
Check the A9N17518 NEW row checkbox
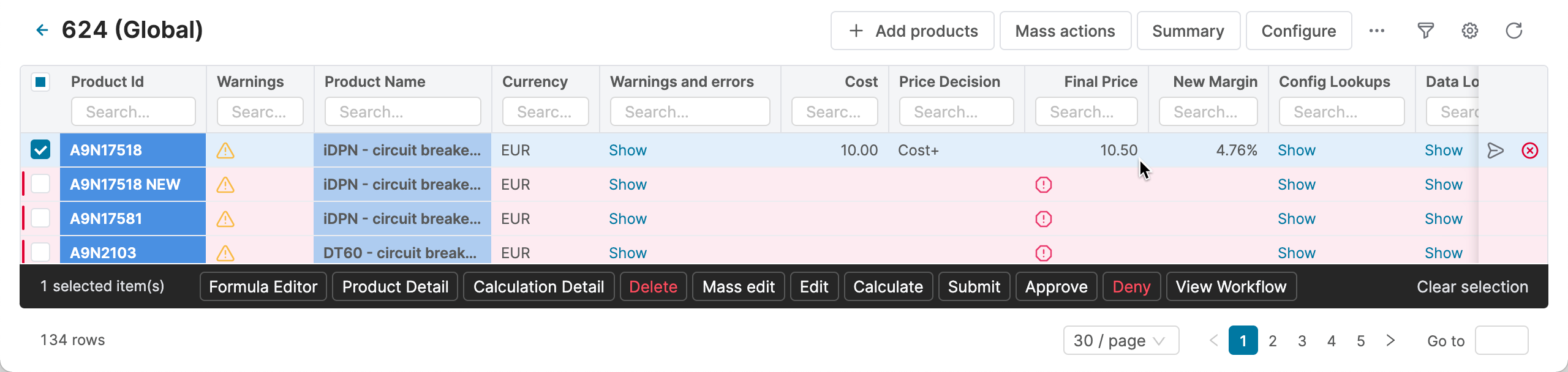40,184
